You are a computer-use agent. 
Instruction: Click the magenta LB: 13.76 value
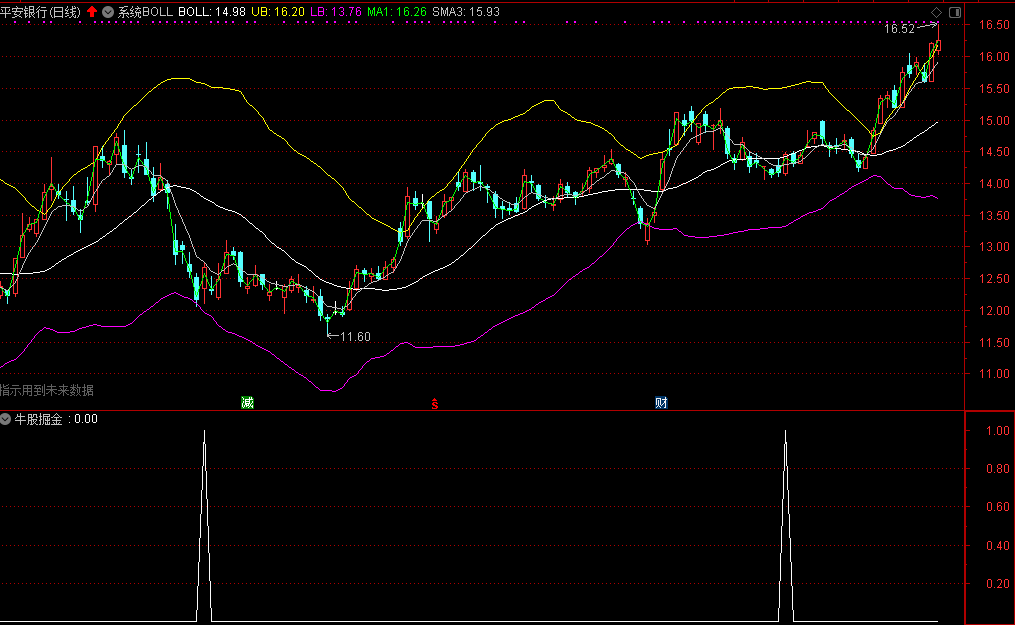pos(335,12)
